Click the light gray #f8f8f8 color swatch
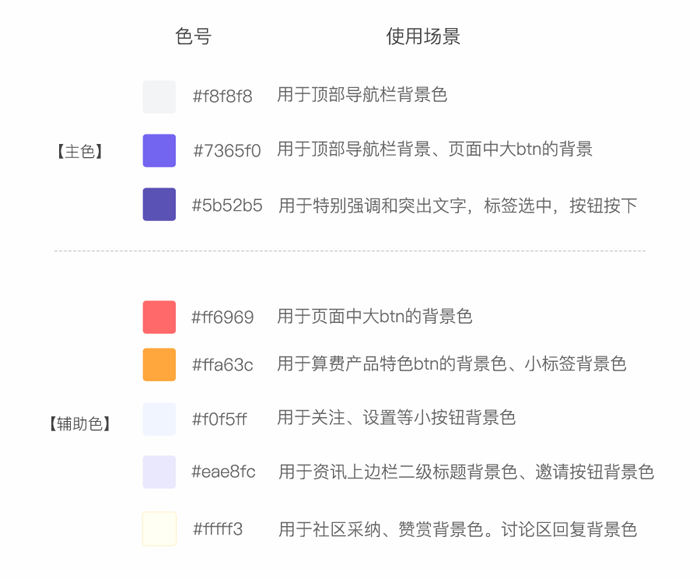This screenshot has width=700, height=579. (159, 97)
